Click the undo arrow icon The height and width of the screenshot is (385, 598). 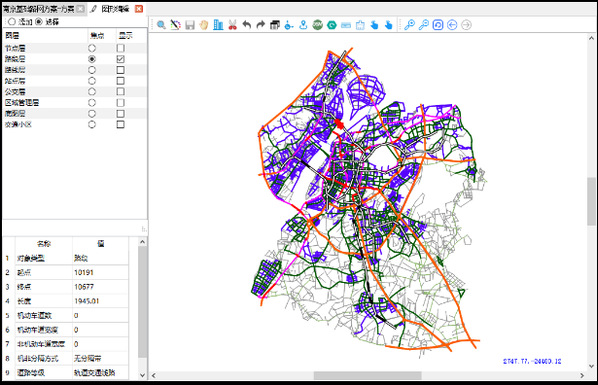coord(247,25)
